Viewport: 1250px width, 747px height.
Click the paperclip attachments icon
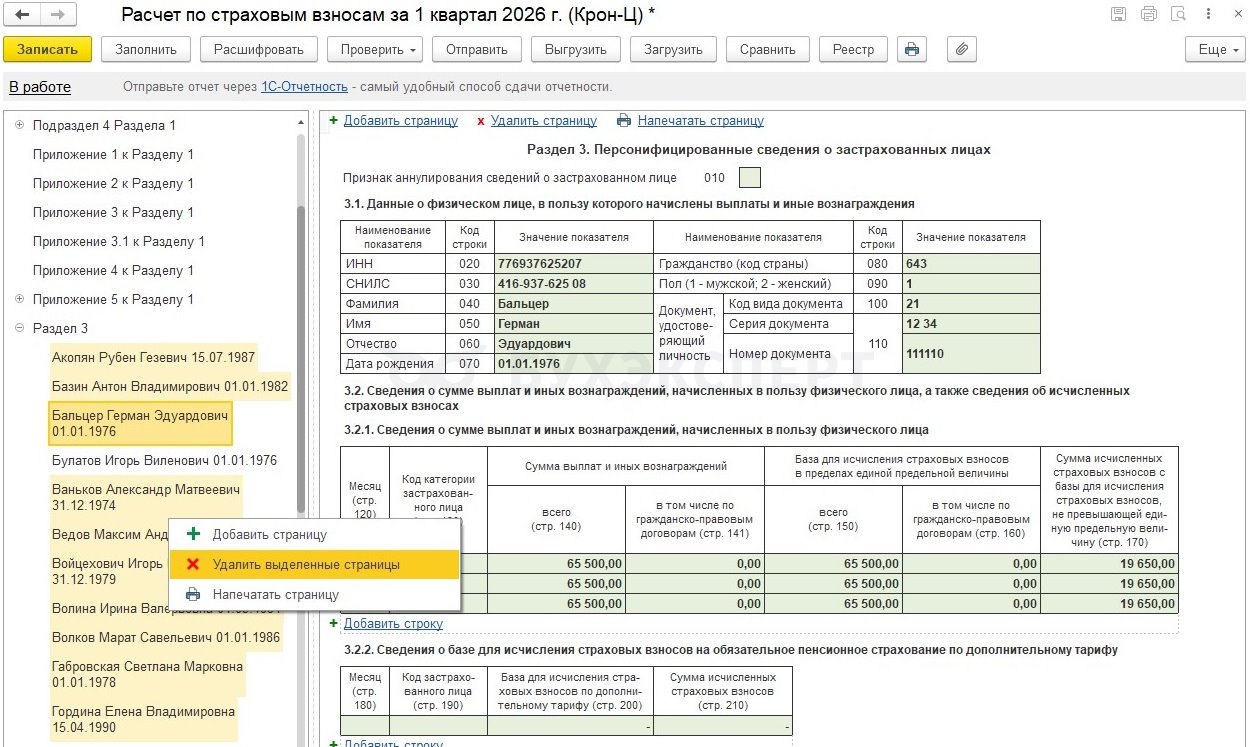click(x=961, y=49)
